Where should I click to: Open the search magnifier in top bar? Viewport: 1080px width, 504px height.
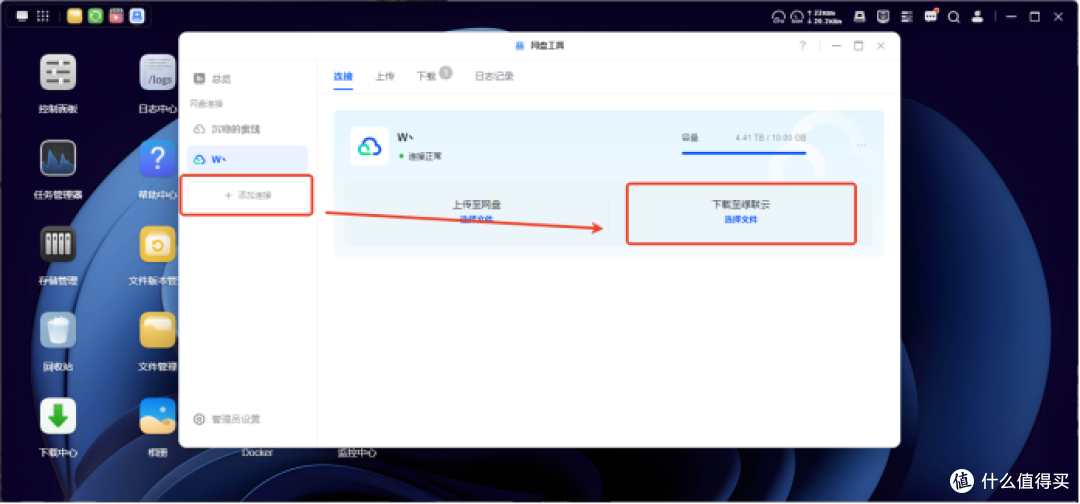pyautogui.click(x=954, y=17)
